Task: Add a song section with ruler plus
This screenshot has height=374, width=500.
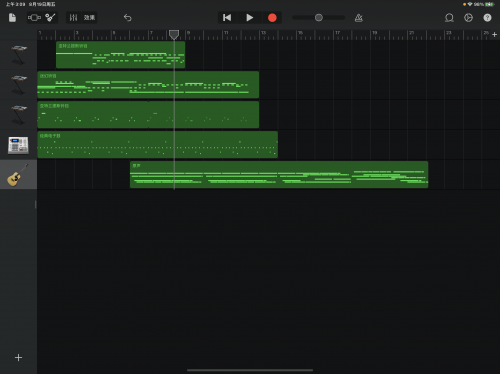Action: click(x=495, y=34)
